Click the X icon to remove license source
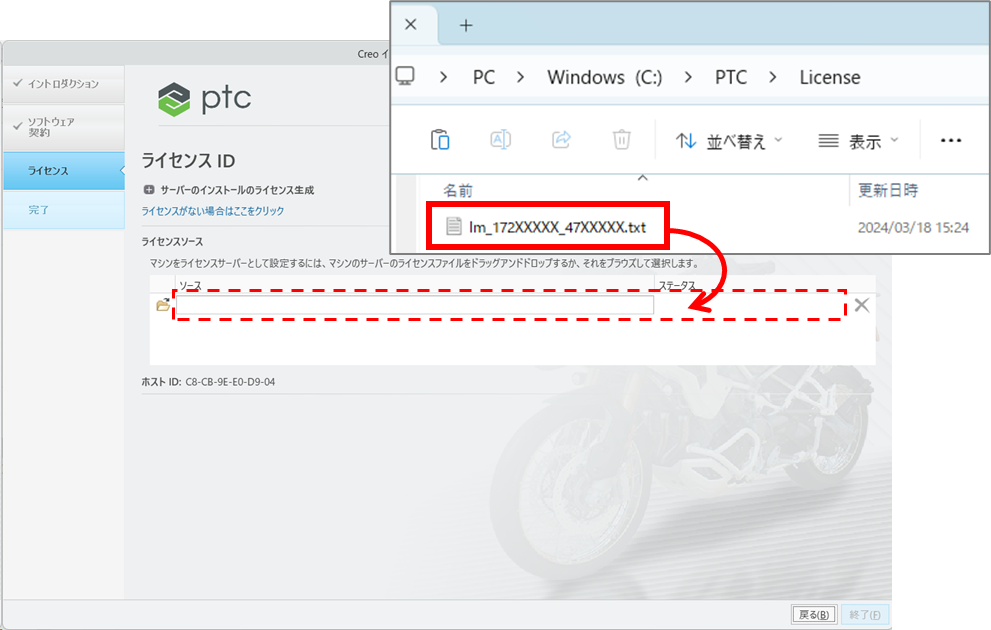This screenshot has height=630, width=991. (x=861, y=305)
